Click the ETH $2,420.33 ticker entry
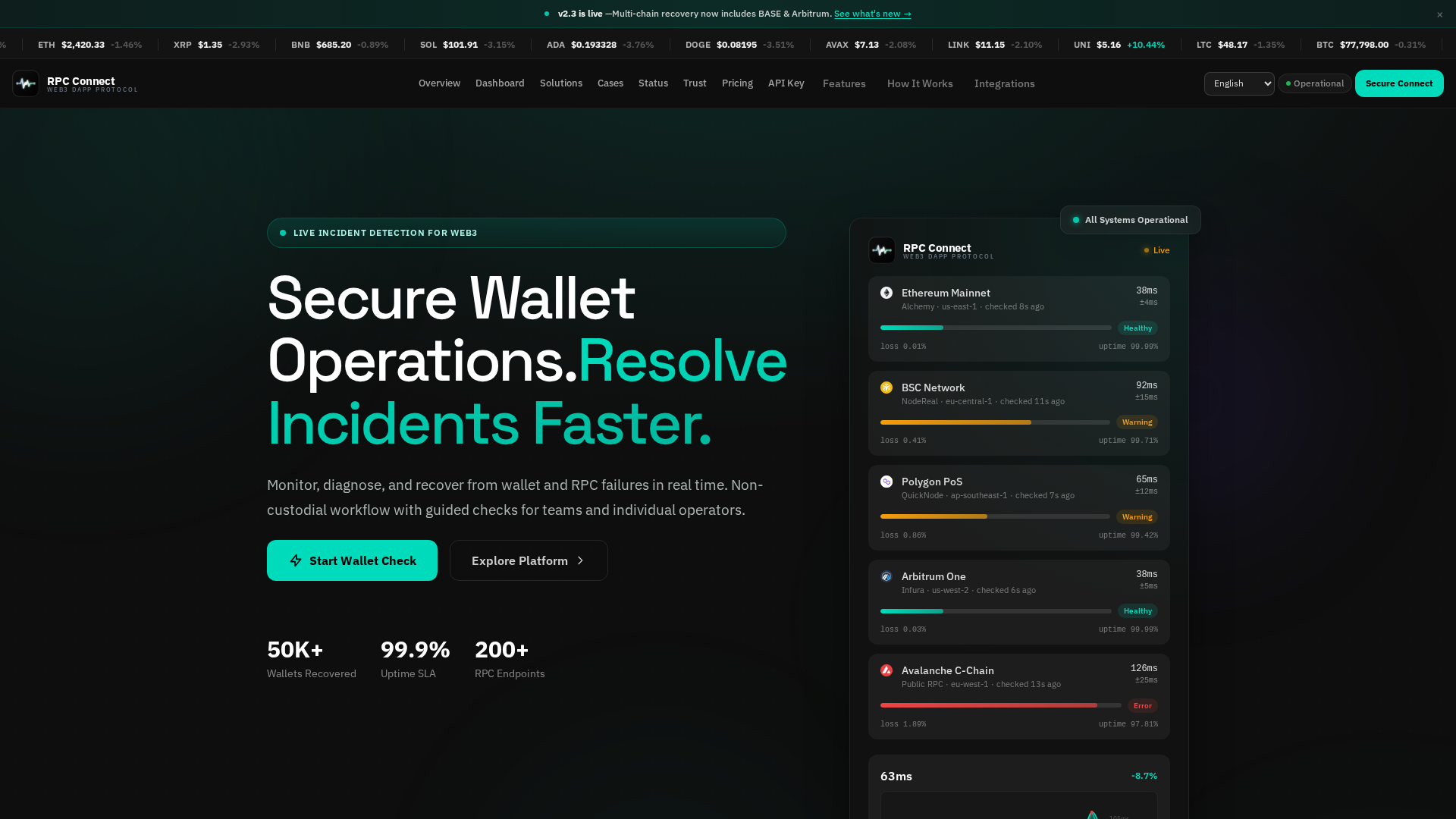Viewport: 1456px width, 819px height. click(x=89, y=45)
